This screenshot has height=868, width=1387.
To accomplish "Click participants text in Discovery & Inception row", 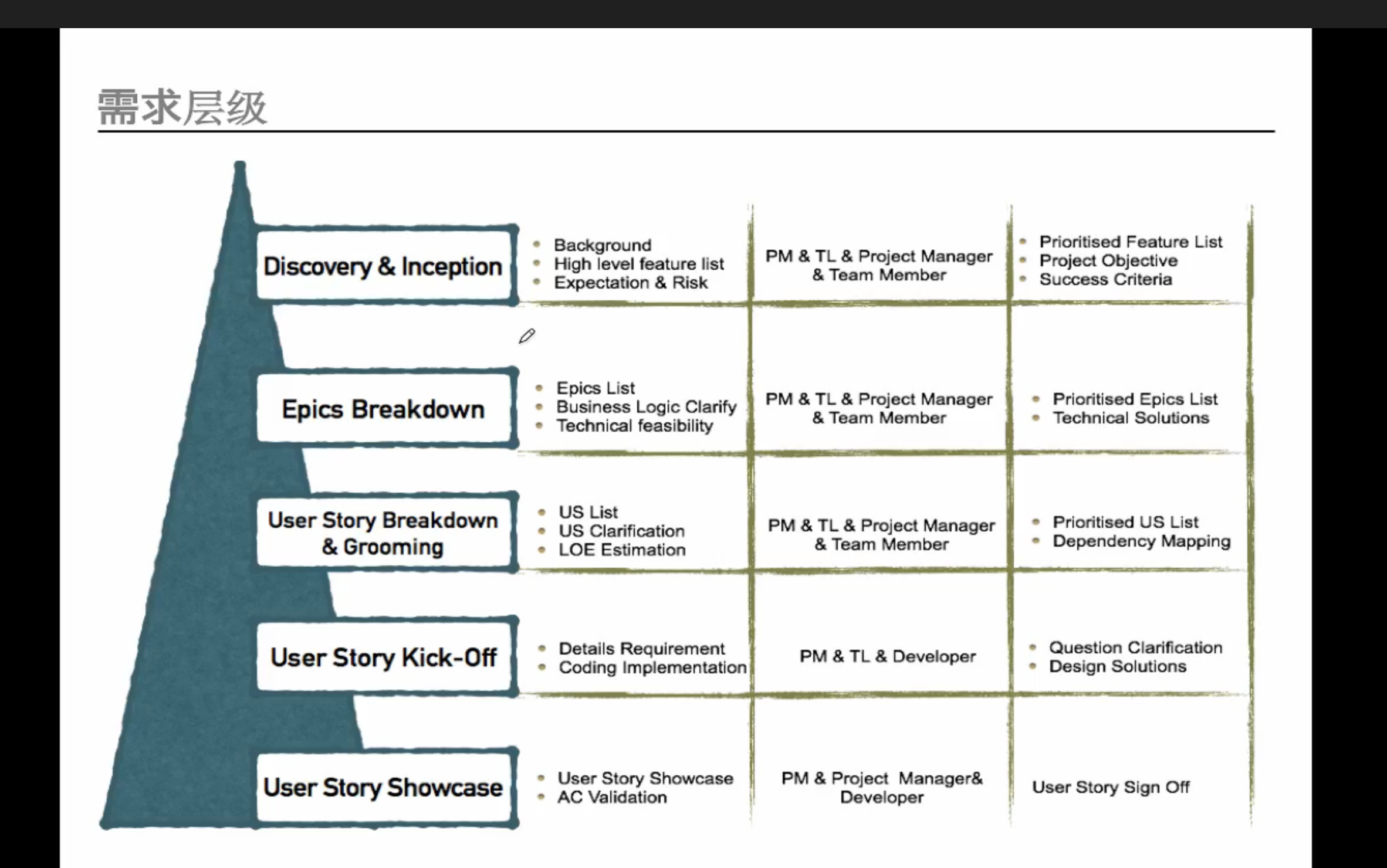I will click(879, 266).
